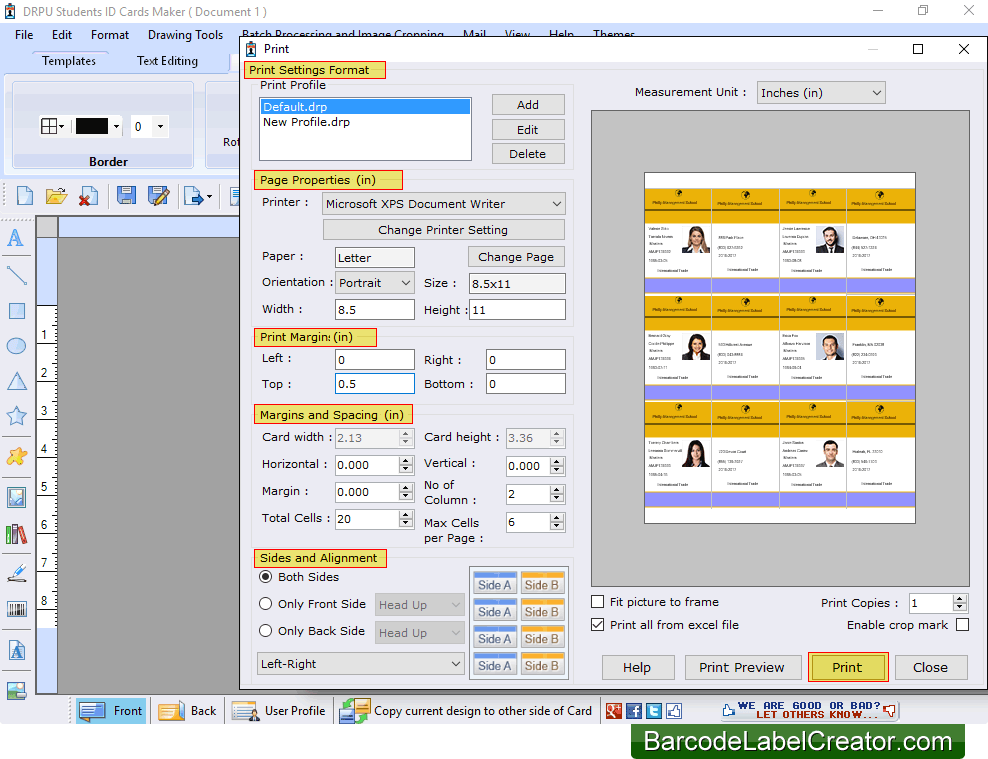
Task: Check the Enable crop mark option
Action: (x=963, y=624)
